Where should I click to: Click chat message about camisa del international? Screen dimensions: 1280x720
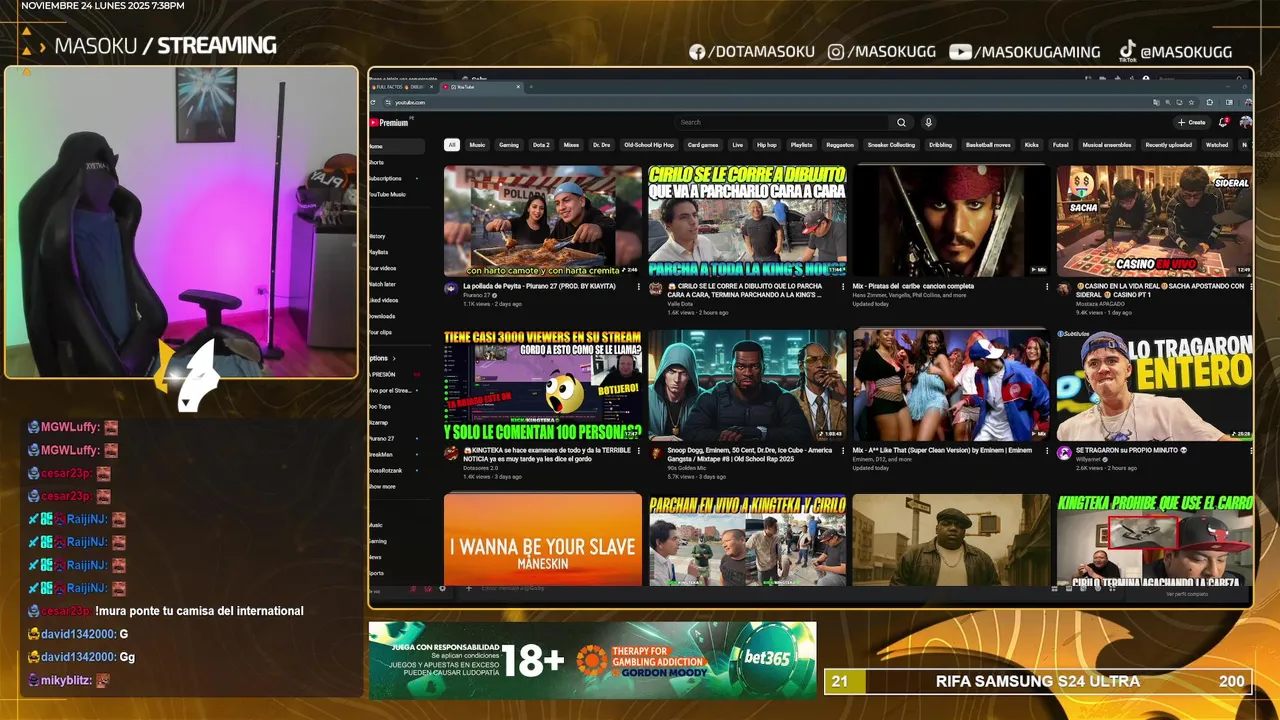click(x=199, y=611)
